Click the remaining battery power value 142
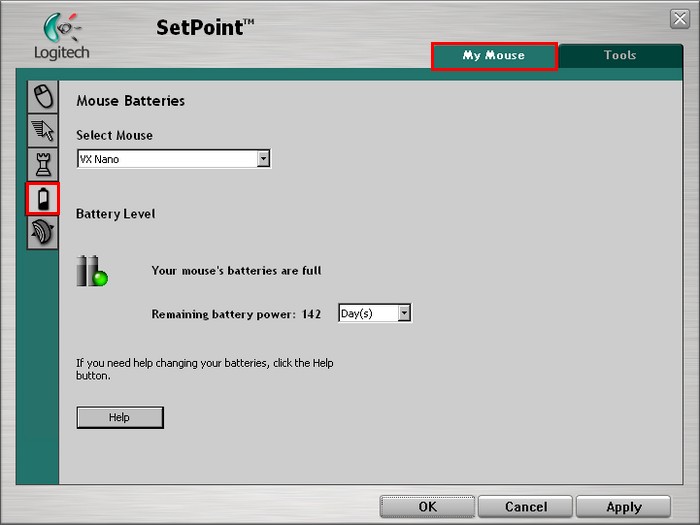The width and height of the screenshot is (700, 525). click(x=311, y=314)
